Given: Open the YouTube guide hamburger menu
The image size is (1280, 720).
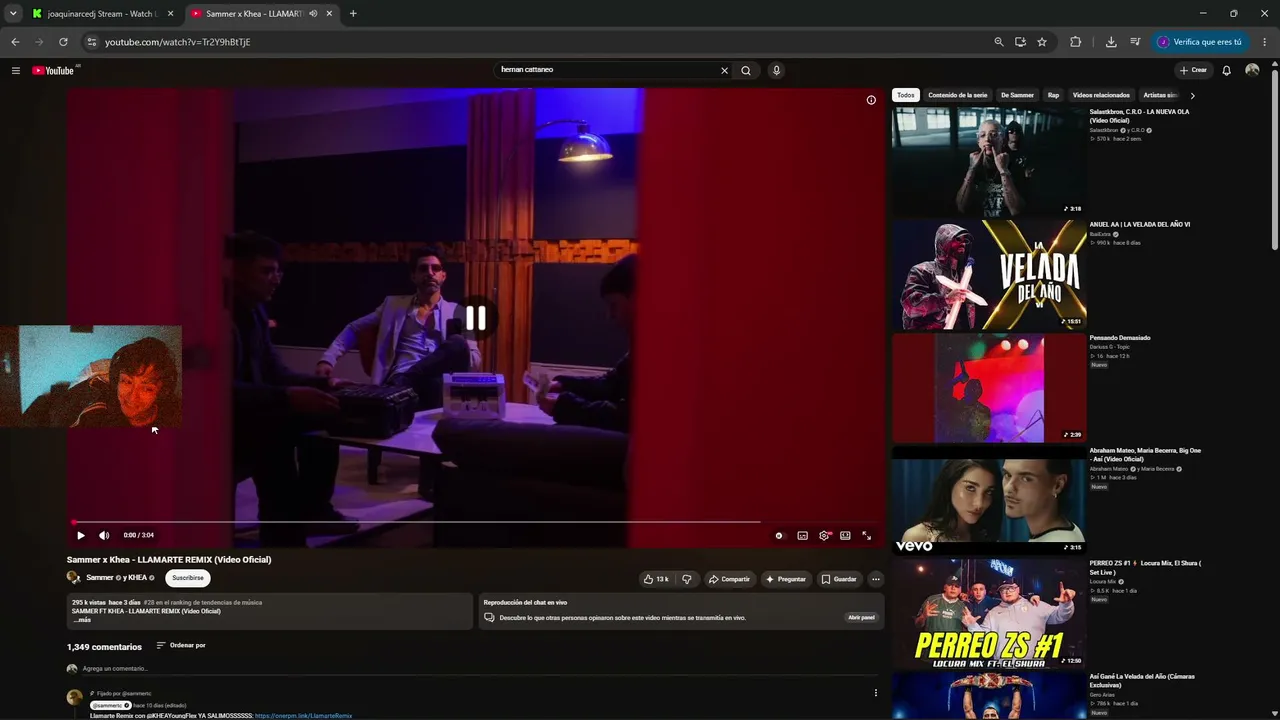Looking at the screenshot, I should point(16,70).
